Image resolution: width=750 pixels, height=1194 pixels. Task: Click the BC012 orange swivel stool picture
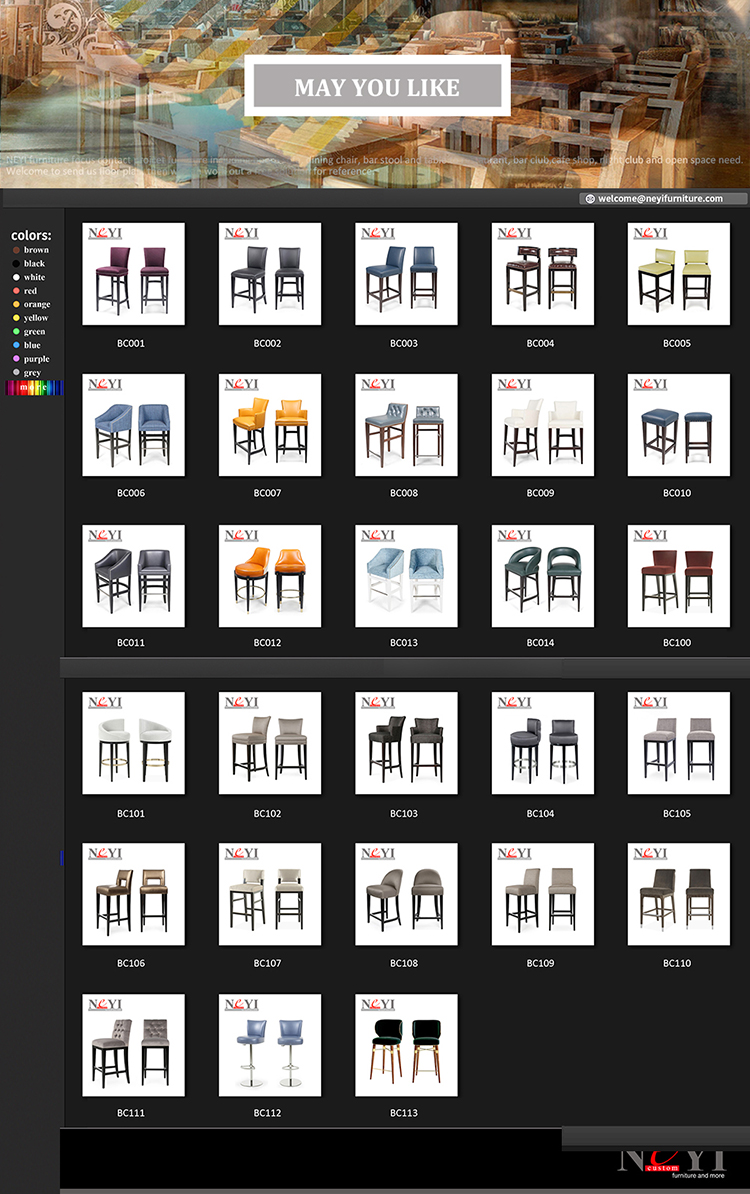click(x=270, y=576)
